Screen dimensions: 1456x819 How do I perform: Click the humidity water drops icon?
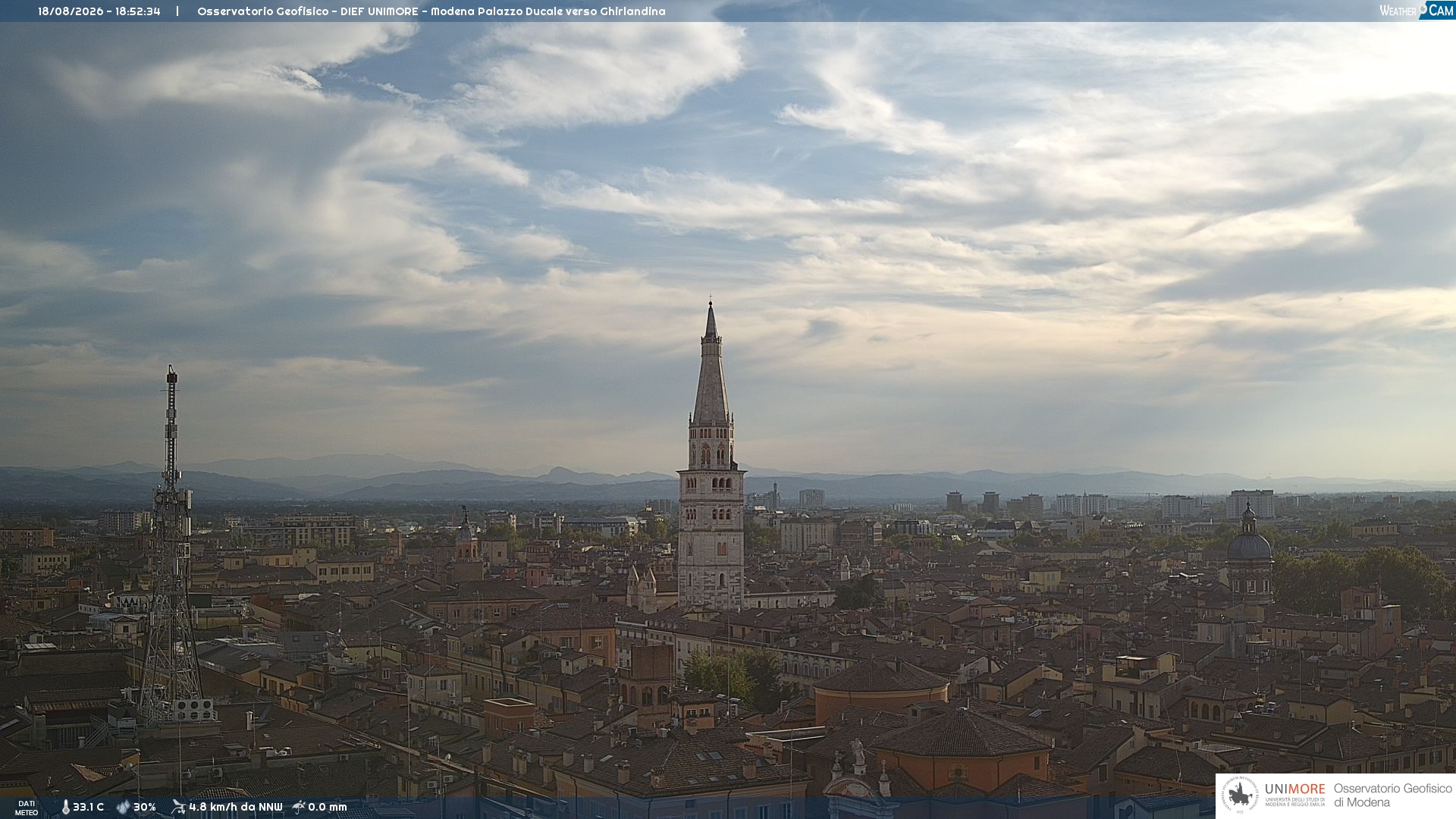click(x=123, y=808)
